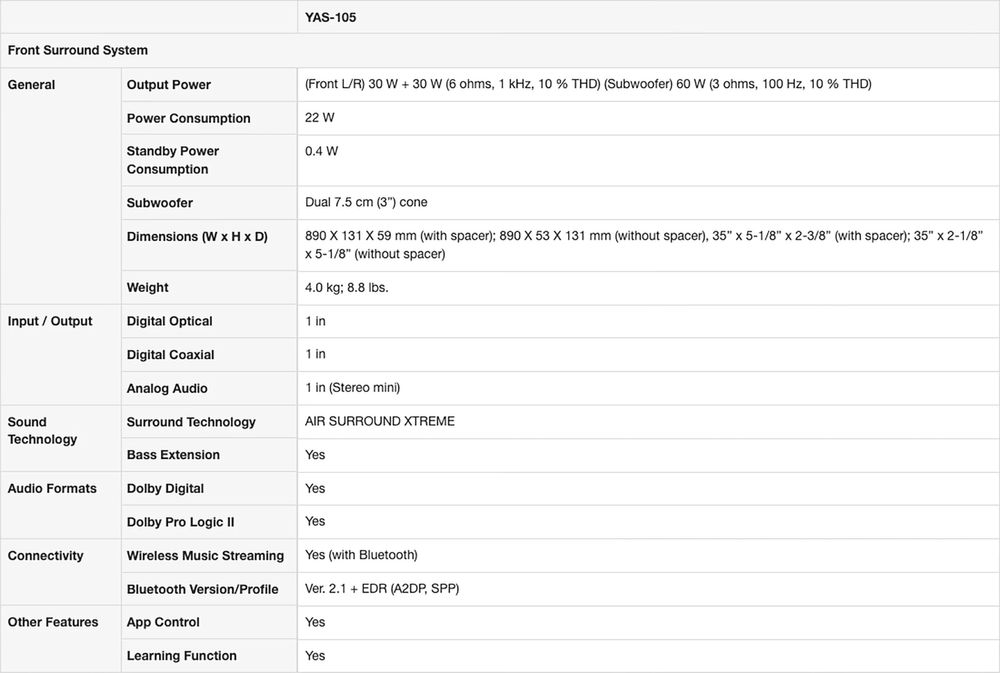This screenshot has height=673, width=1000.
Task: Click the 22 W power consumption value
Action: tap(320, 118)
